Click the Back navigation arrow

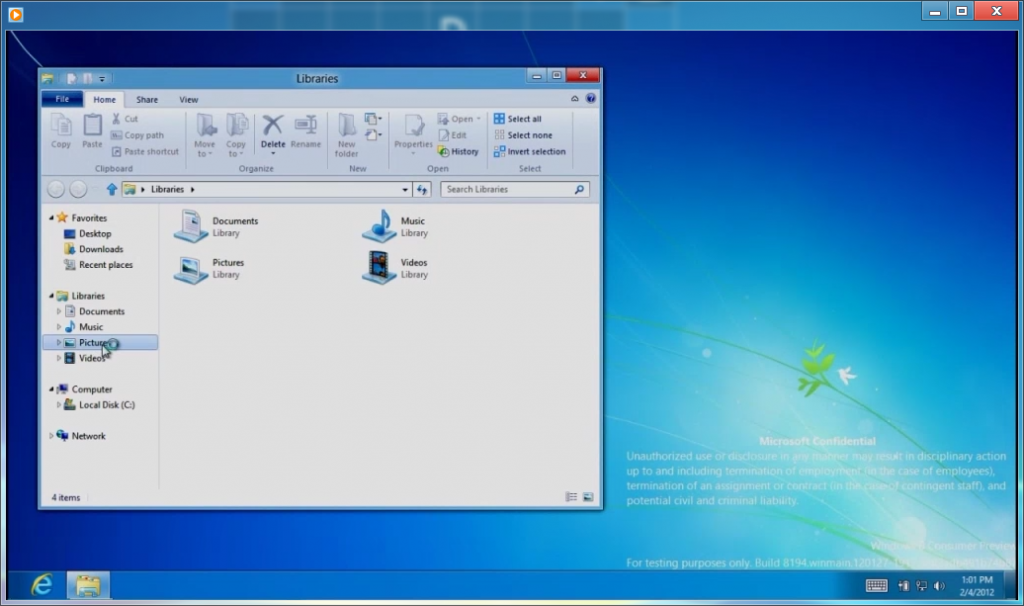tap(56, 189)
